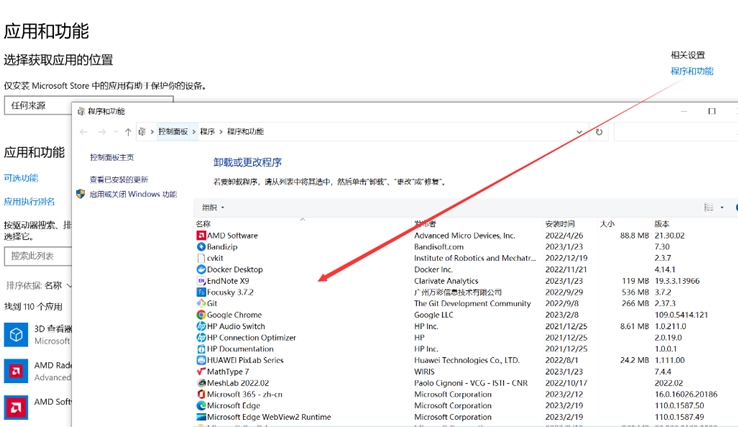The image size is (738, 427).
Task: Click the Microsoft Edge WebView2 Runtime icon
Action: tap(201, 417)
